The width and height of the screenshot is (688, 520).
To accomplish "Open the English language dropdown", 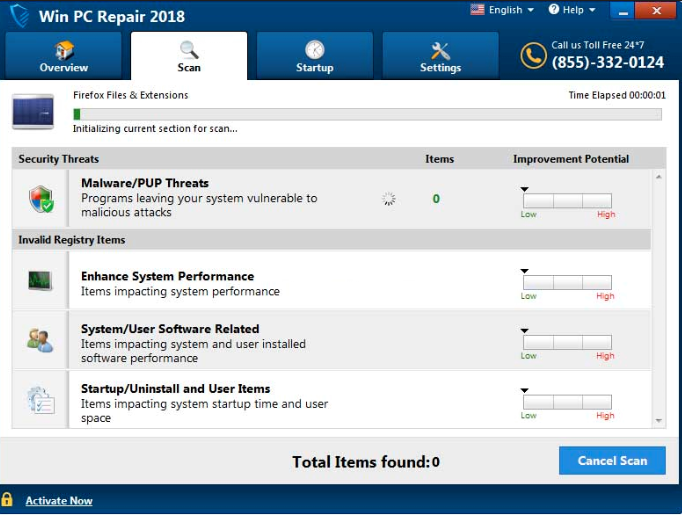I will pyautogui.click(x=505, y=10).
